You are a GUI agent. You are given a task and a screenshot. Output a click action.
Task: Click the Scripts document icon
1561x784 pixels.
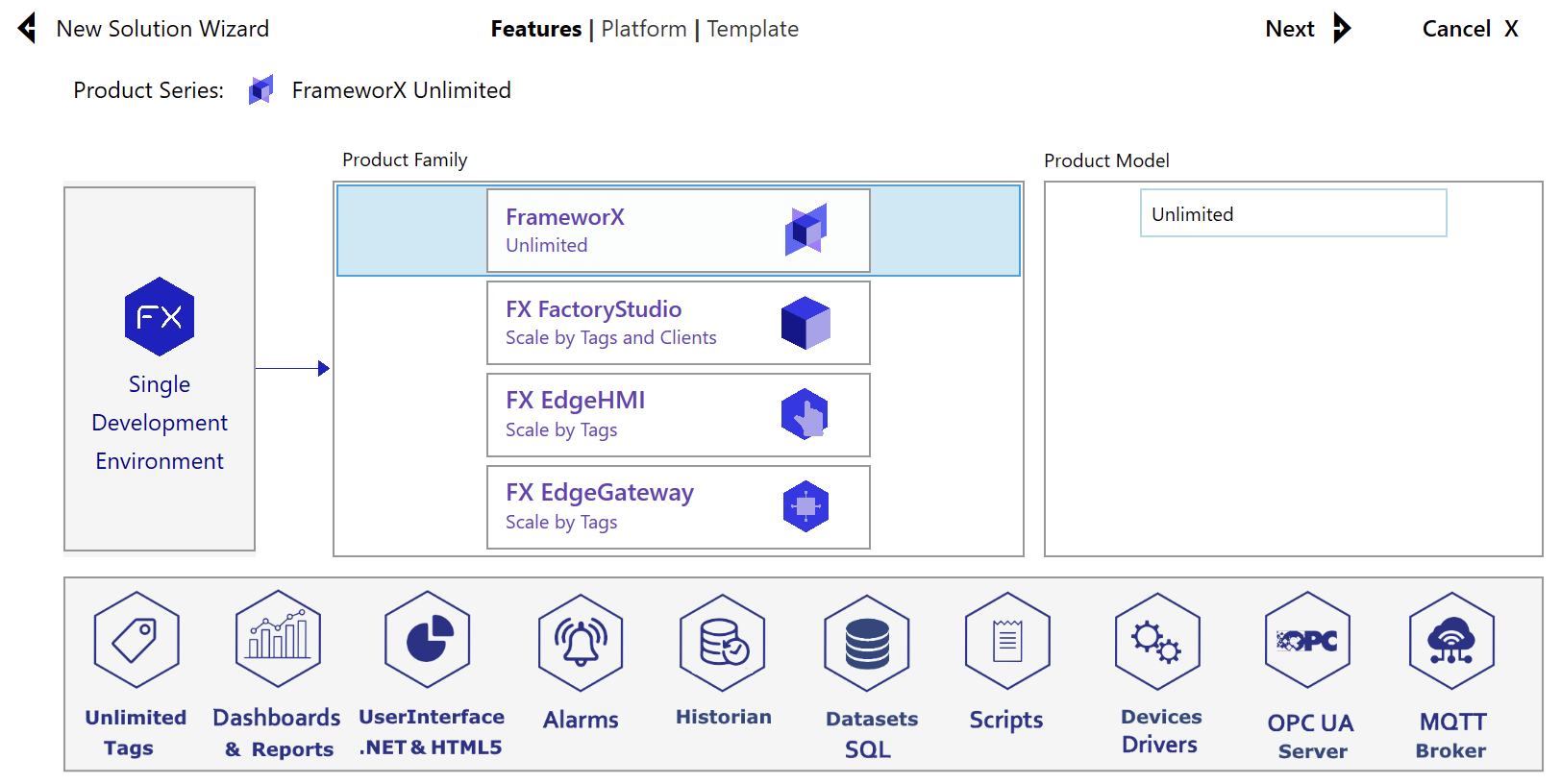click(1006, 641)
